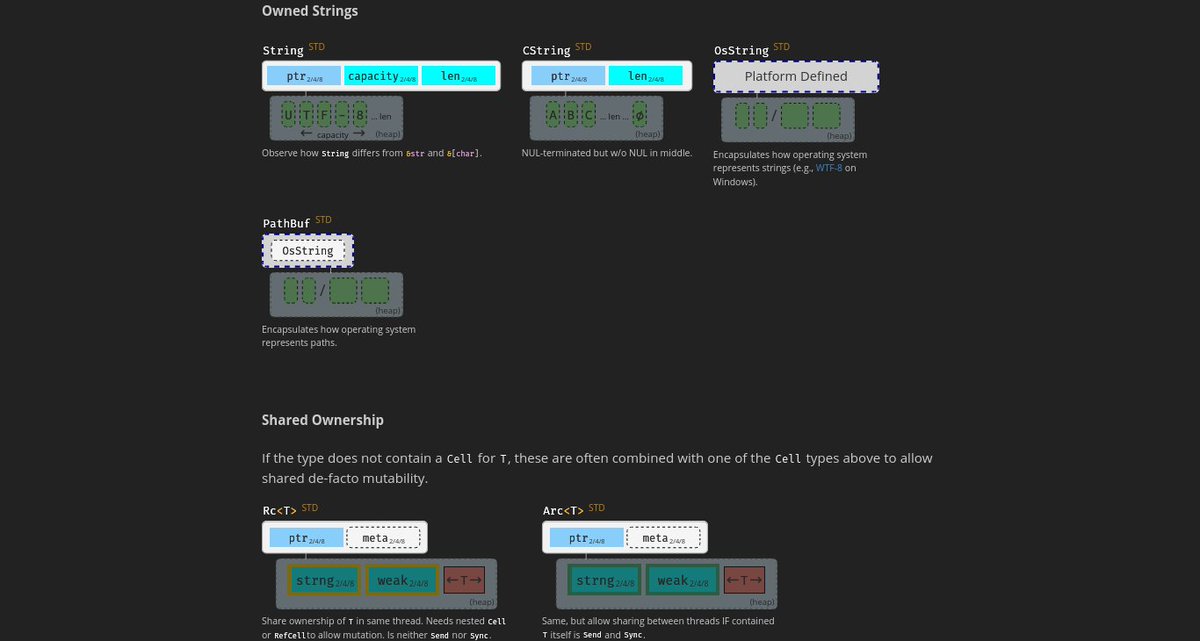Click the Owned Strings heading

(309, 11)
